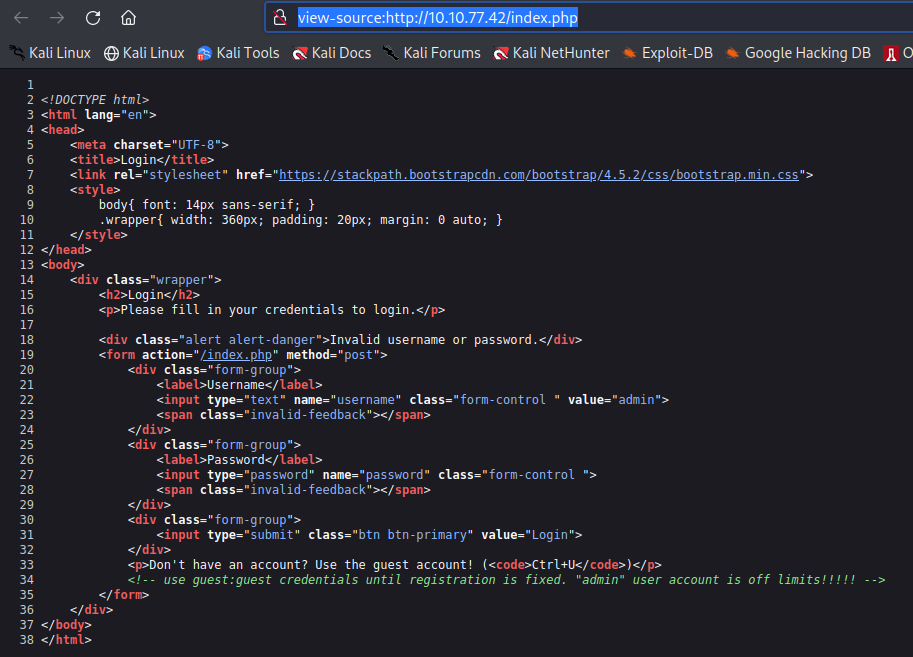
Task: Click the insecure connection lock icon
Action: click(281, 18)
